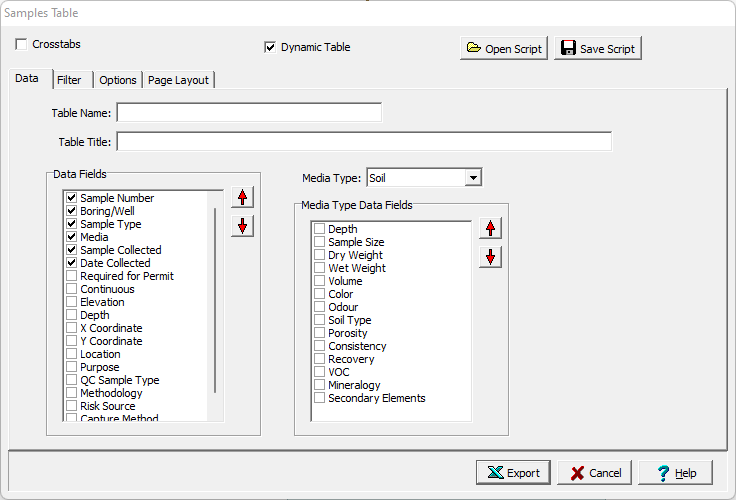
Task: Enable the Crosstabs checkbox
Action: (x=21, y=44)
